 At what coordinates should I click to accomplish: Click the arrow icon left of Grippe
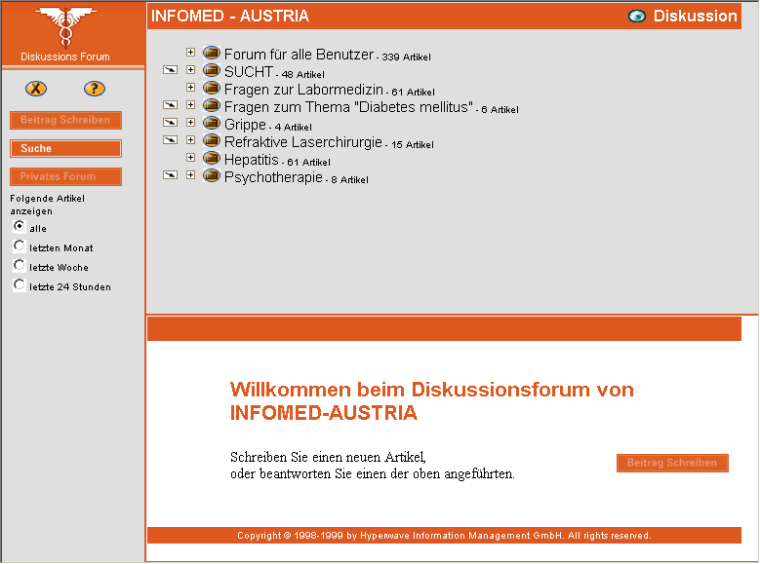point(170,123)
